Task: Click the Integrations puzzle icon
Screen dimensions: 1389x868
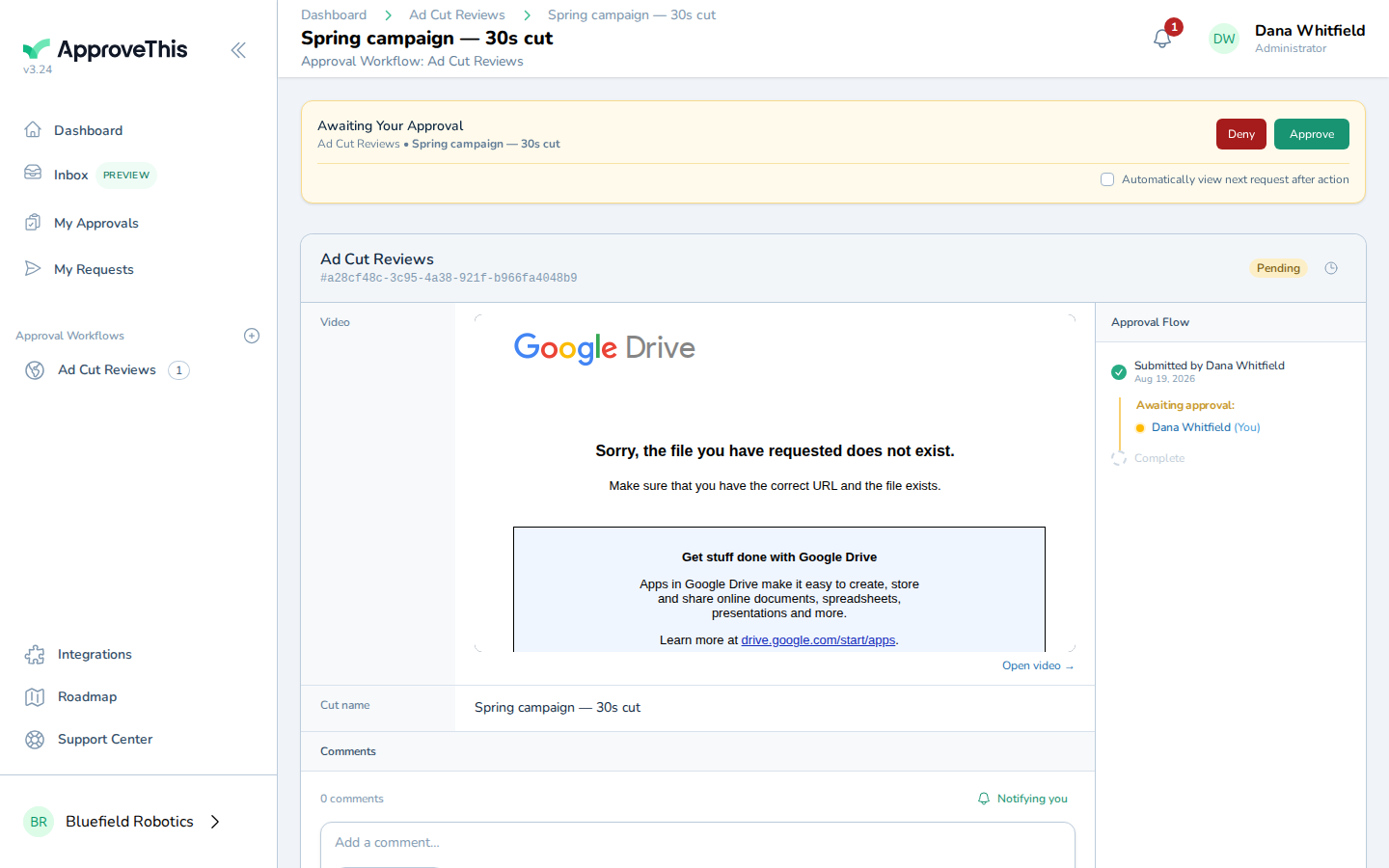Action: click(35, 655)
